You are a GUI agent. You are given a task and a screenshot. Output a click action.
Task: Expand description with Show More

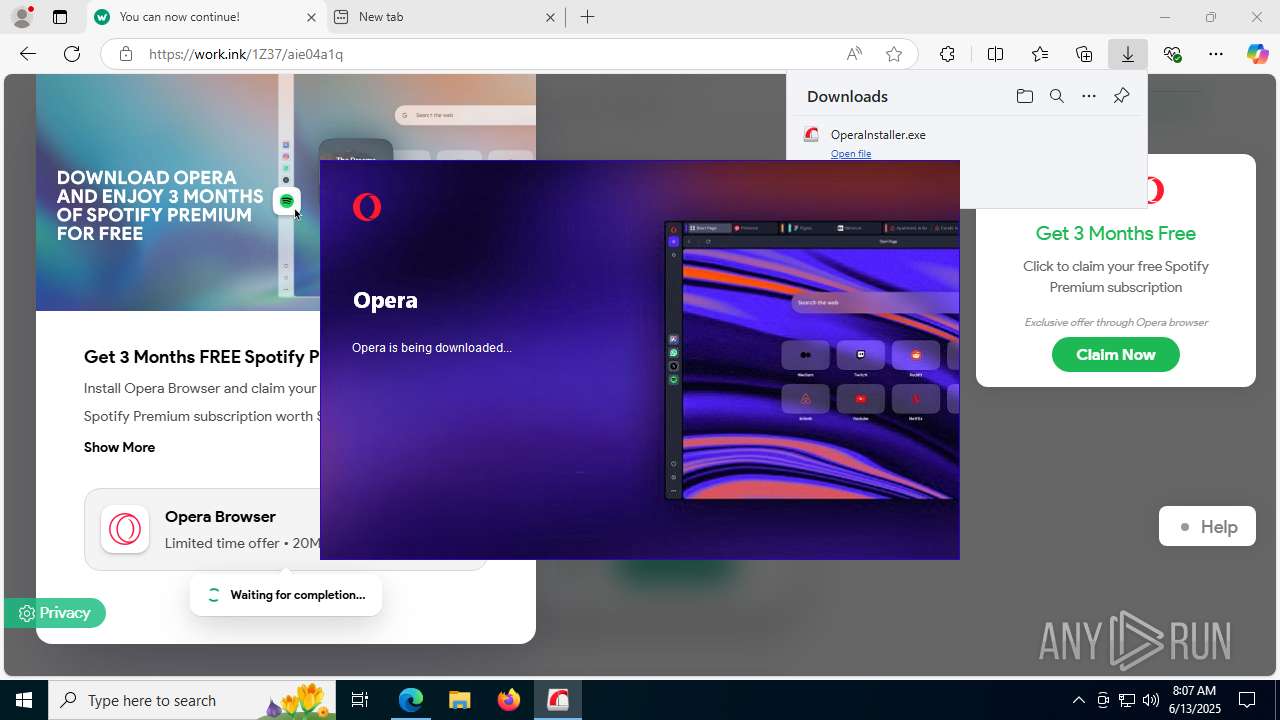(119, 447)
